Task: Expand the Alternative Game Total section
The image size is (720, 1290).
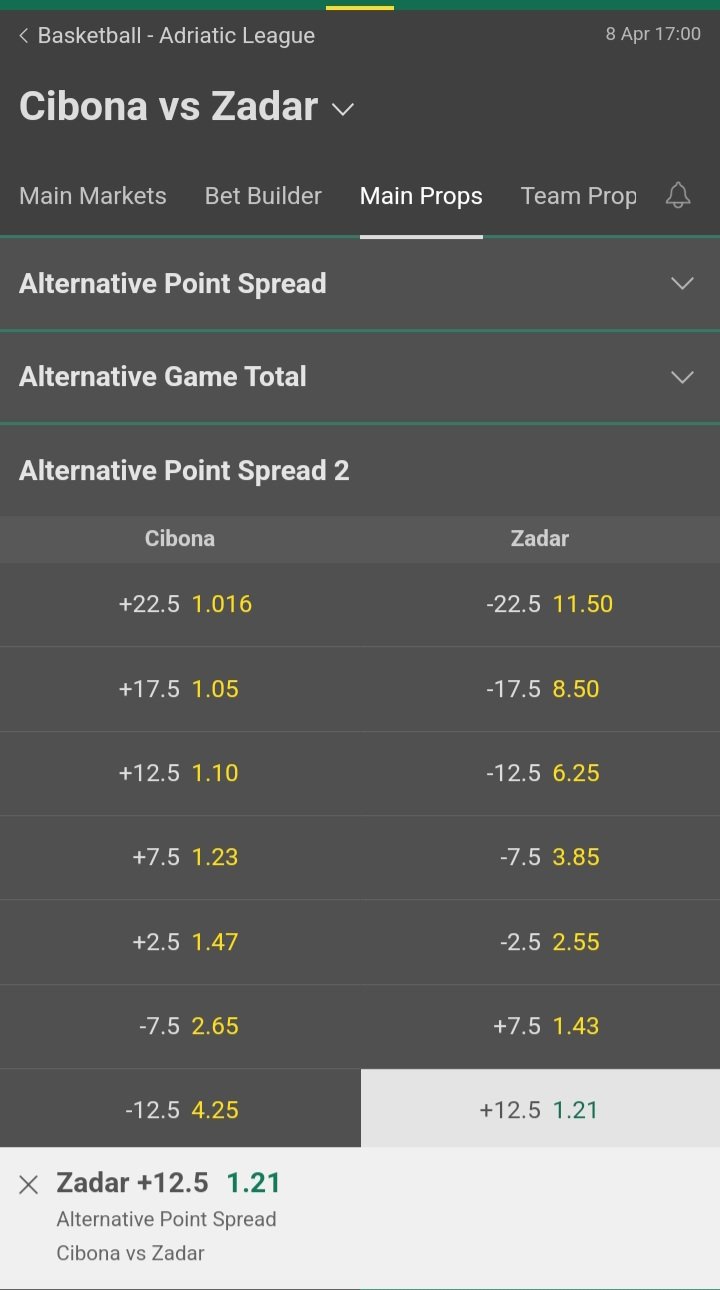Action: (360, 377)
